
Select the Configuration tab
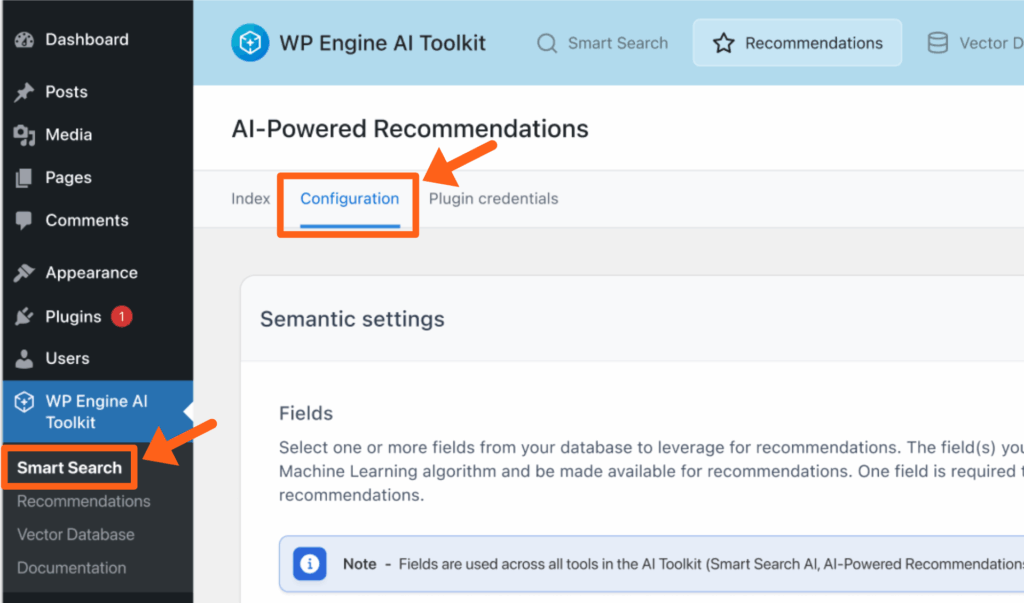click(347, 198)
